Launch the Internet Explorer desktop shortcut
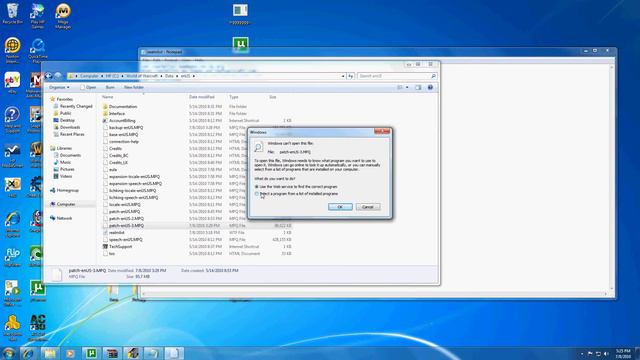 (x=12, y=224)
